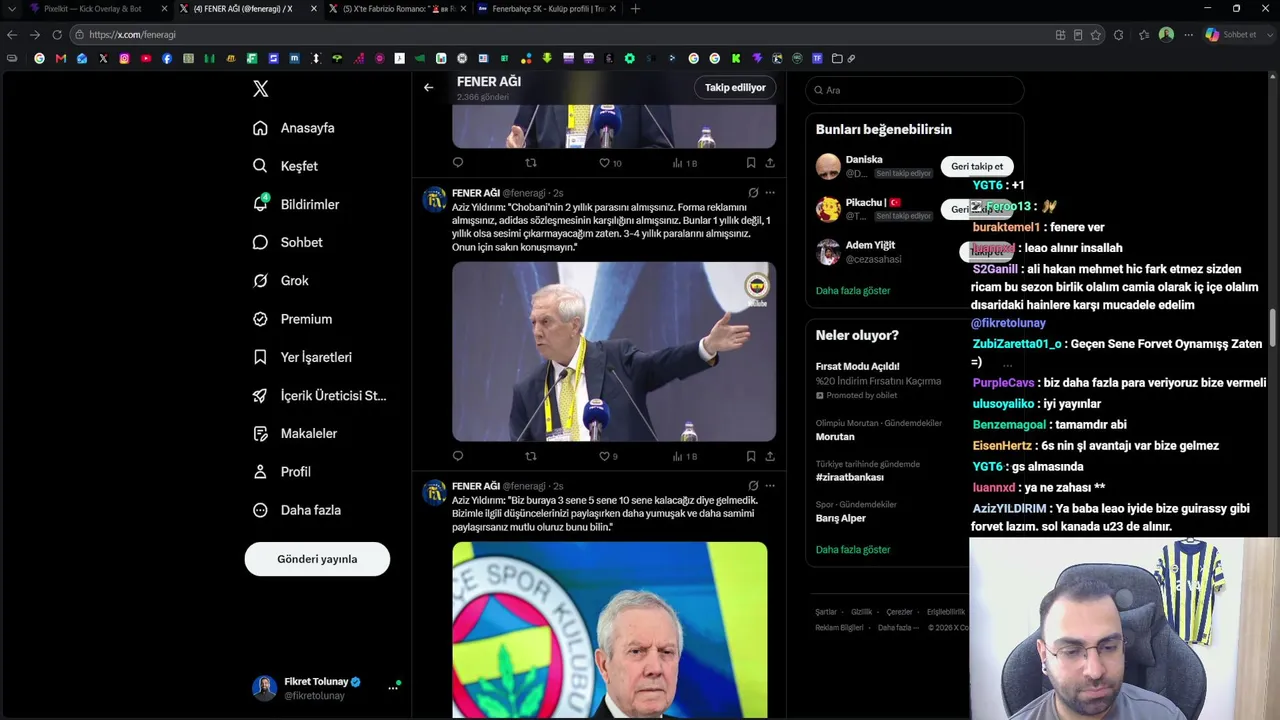The height and width of the screenshot is (720, 1280).
Task: Switch to the Fabrizio Romano X tab
Action: tap(396, 9)
